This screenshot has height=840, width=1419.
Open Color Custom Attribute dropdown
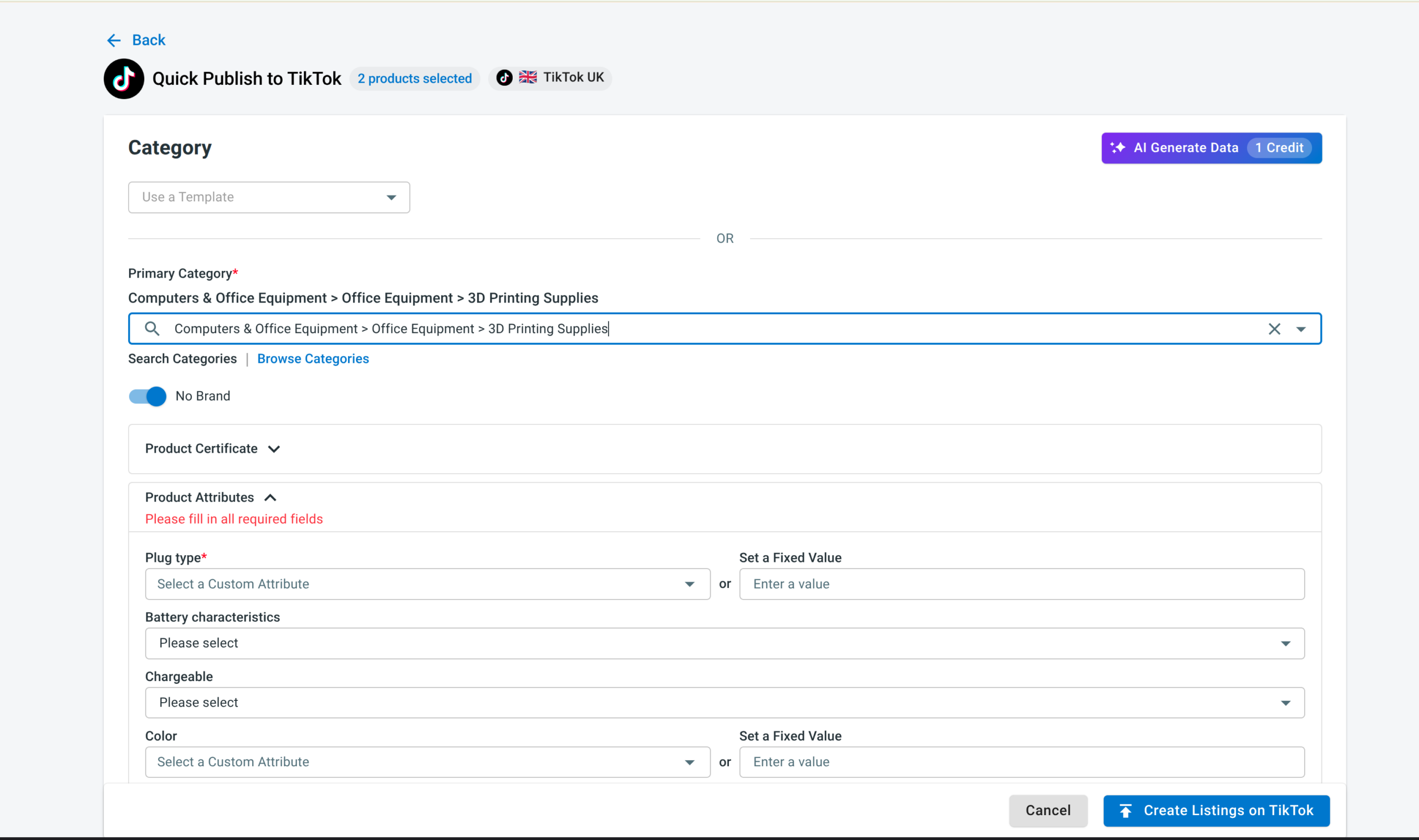point(427,762)
